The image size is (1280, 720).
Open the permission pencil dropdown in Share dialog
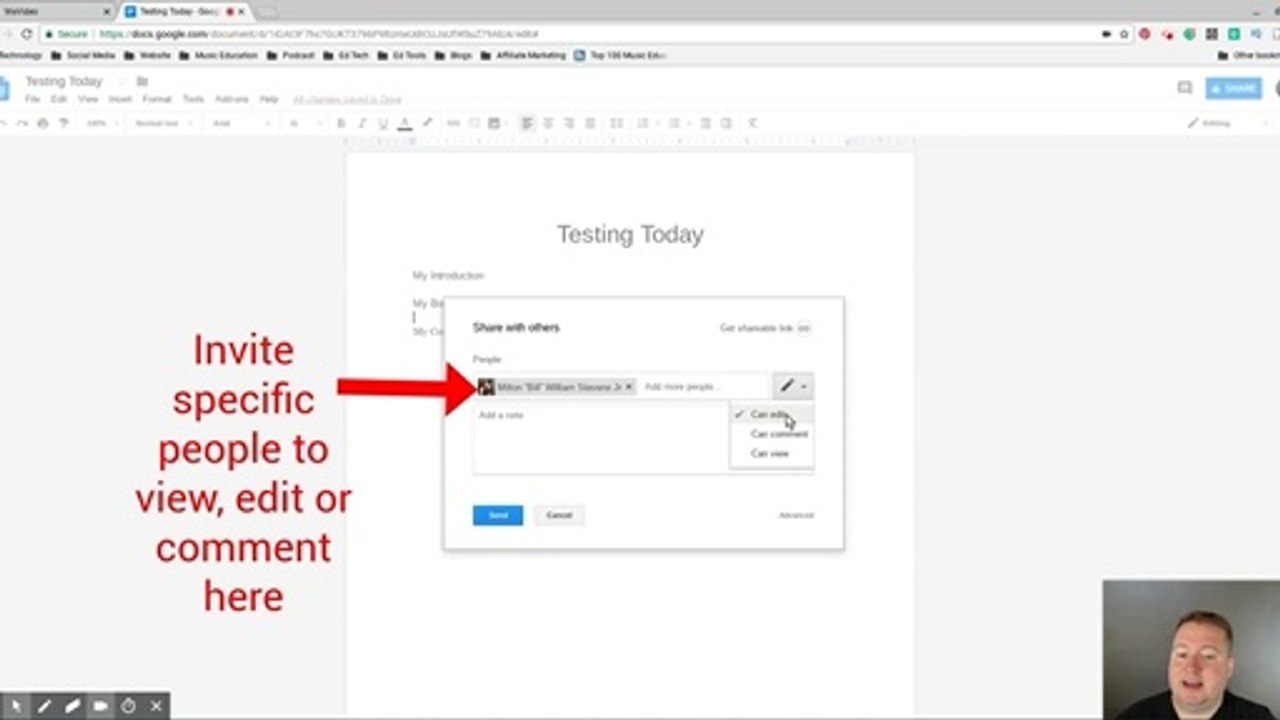click(x=793, y=385)
